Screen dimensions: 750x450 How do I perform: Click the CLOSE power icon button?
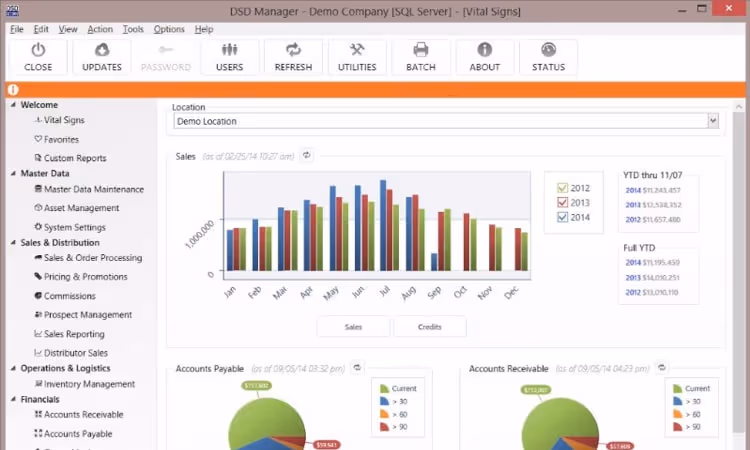[x=38, y=57]
